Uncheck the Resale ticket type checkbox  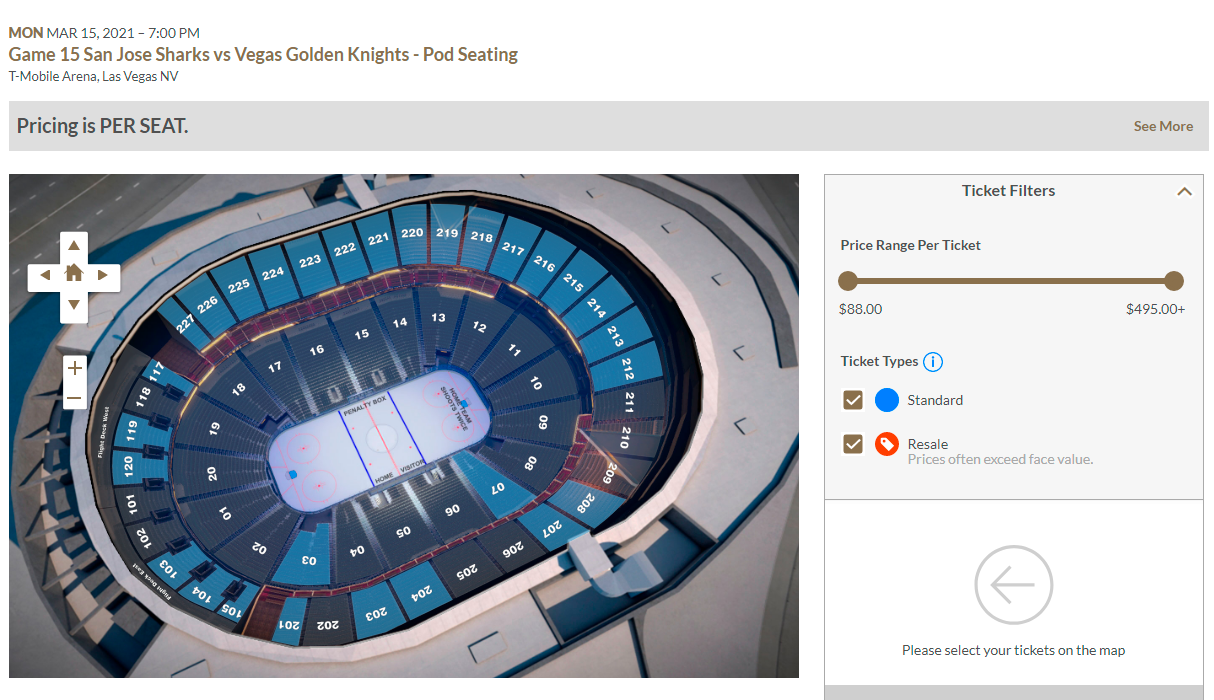[853, 444]
